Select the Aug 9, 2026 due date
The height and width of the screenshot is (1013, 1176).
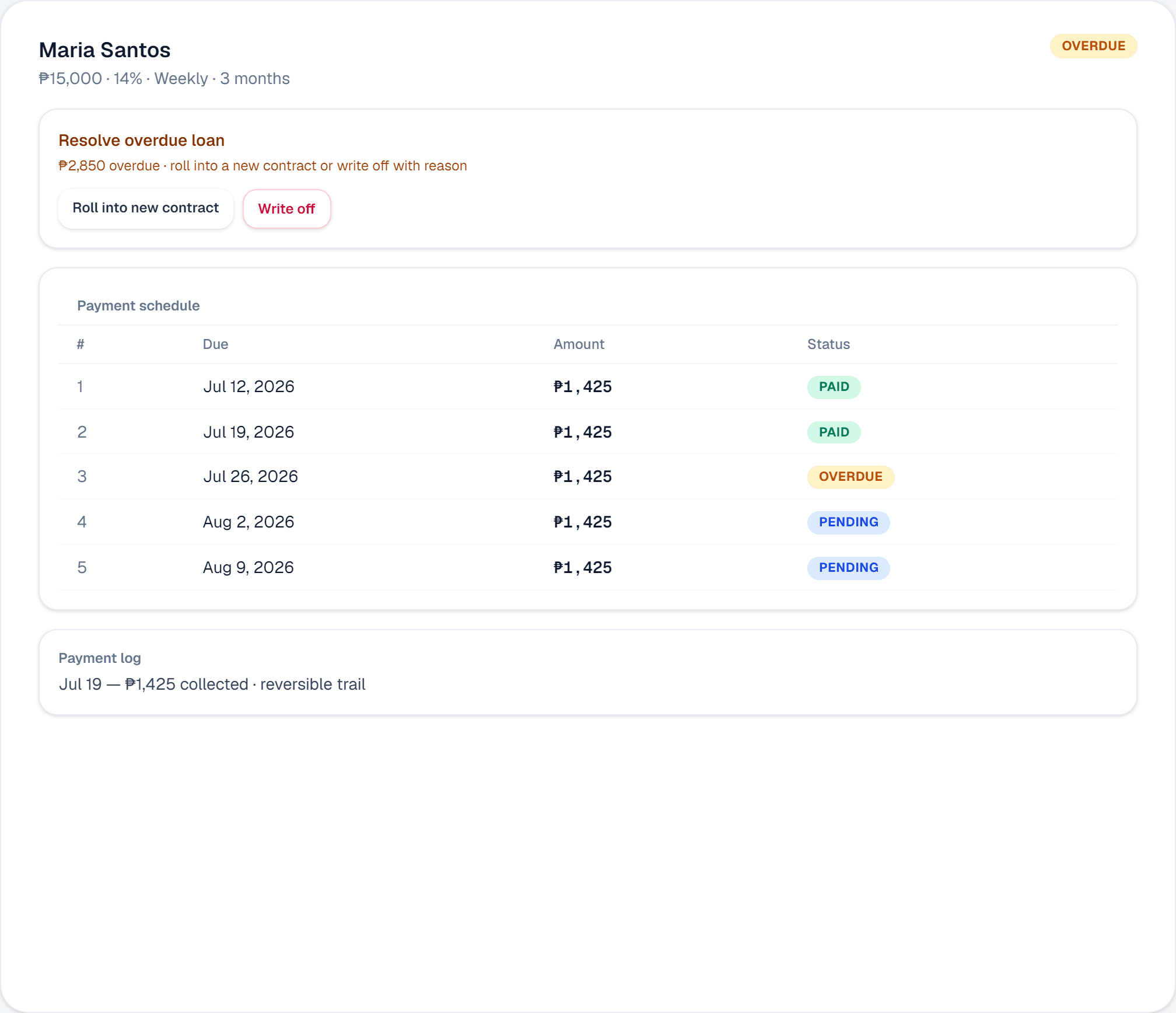pyautogui.click(x=249, y=568)
